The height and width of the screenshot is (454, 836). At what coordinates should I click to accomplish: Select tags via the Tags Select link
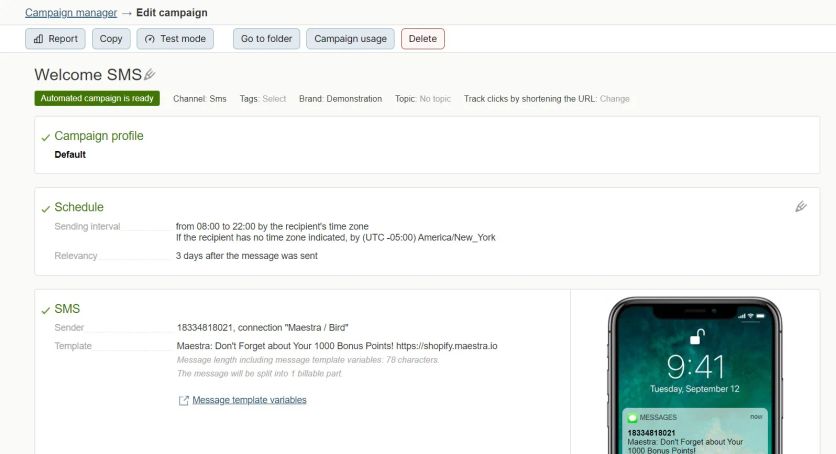[x=274, y=99]
